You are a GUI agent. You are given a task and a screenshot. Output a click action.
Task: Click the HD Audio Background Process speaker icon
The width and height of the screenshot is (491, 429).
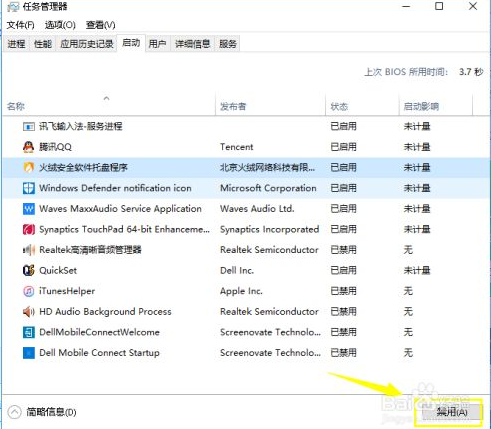(29, 312)
